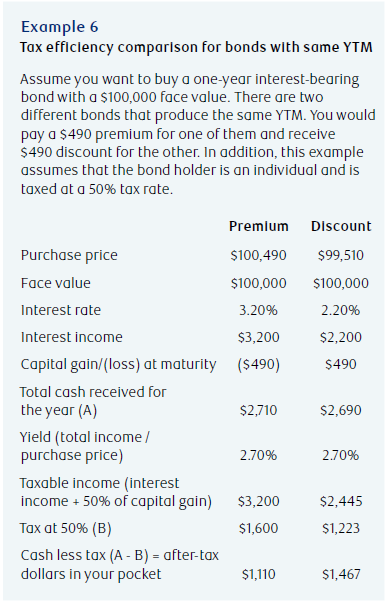Image resolution: width=388 pixels, height=605 pixels.
Task: Select the $2,445 taxable income value
Action: (341, 501)
